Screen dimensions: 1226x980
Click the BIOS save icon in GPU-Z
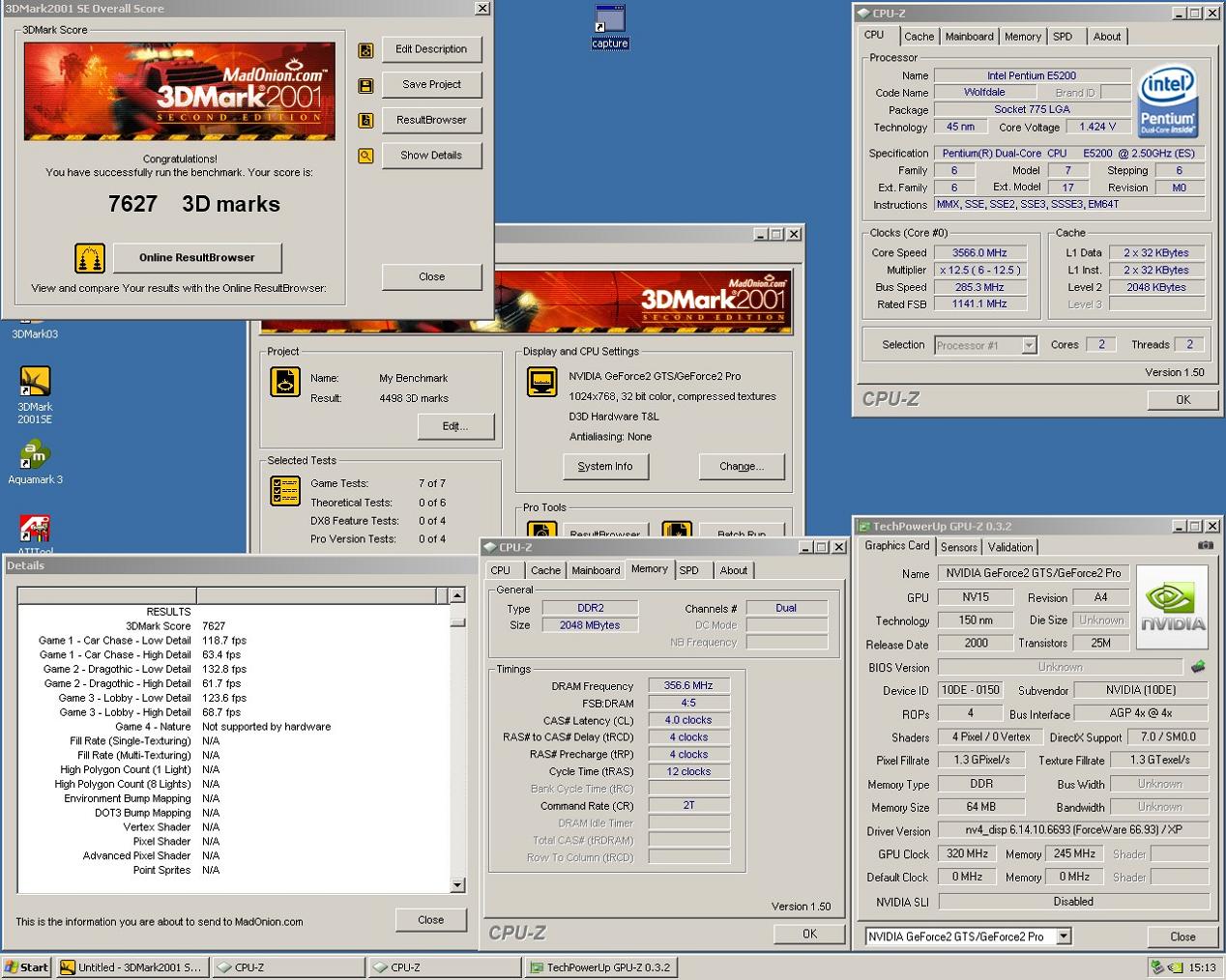[x=1198, y=667]
